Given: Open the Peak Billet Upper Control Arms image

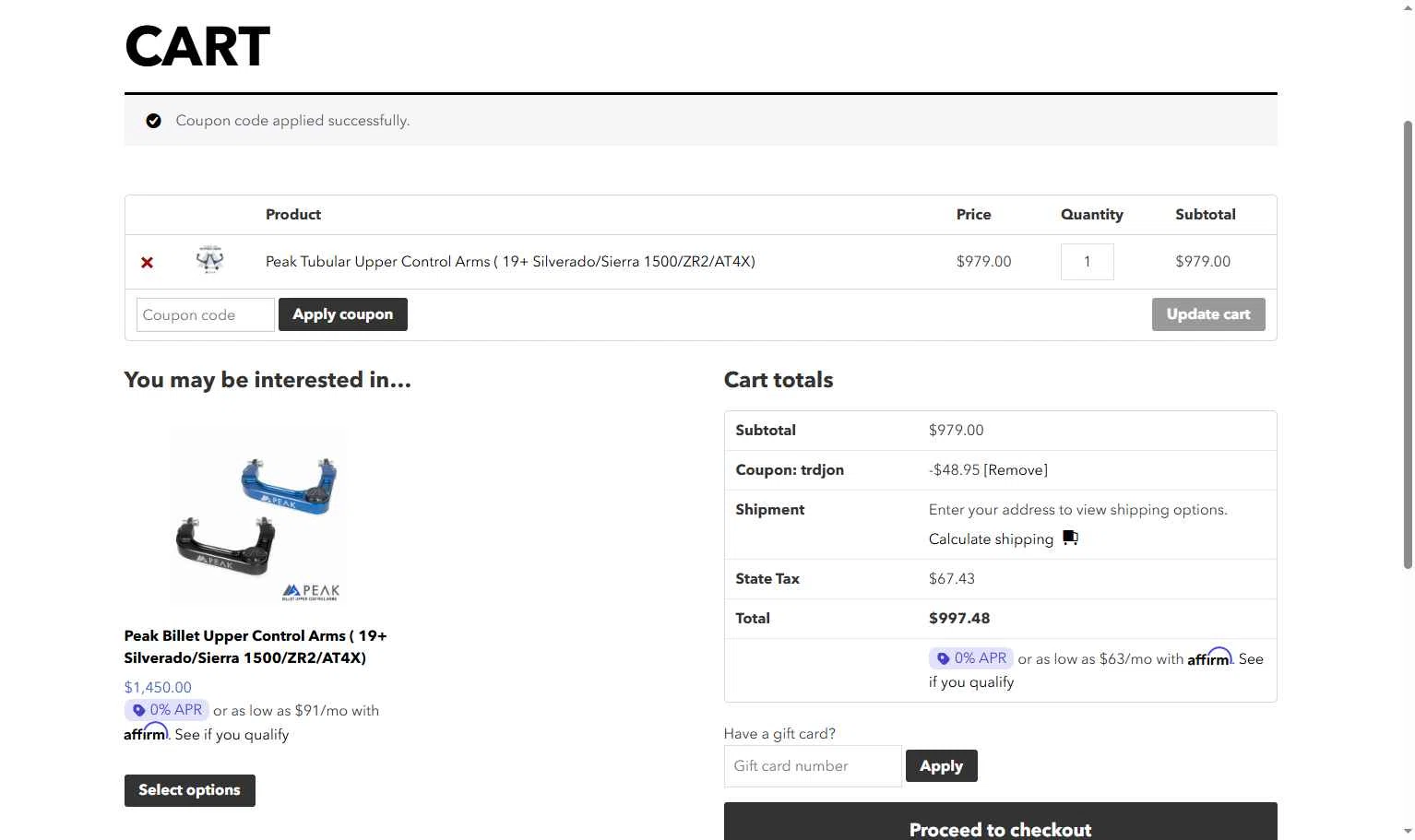Looking at the screenshot, I should pyautogui.click(x=257, y=516).
